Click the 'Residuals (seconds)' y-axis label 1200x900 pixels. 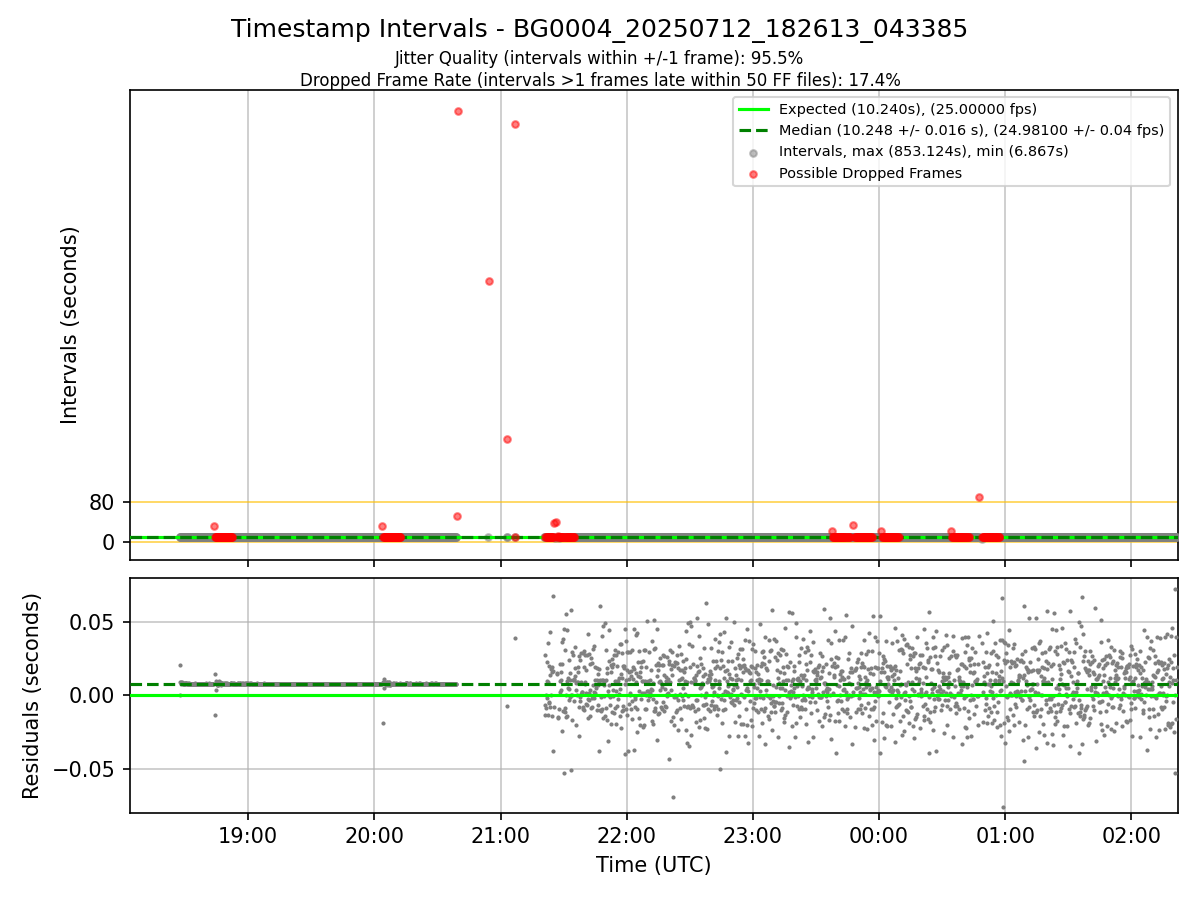(31, 696)
